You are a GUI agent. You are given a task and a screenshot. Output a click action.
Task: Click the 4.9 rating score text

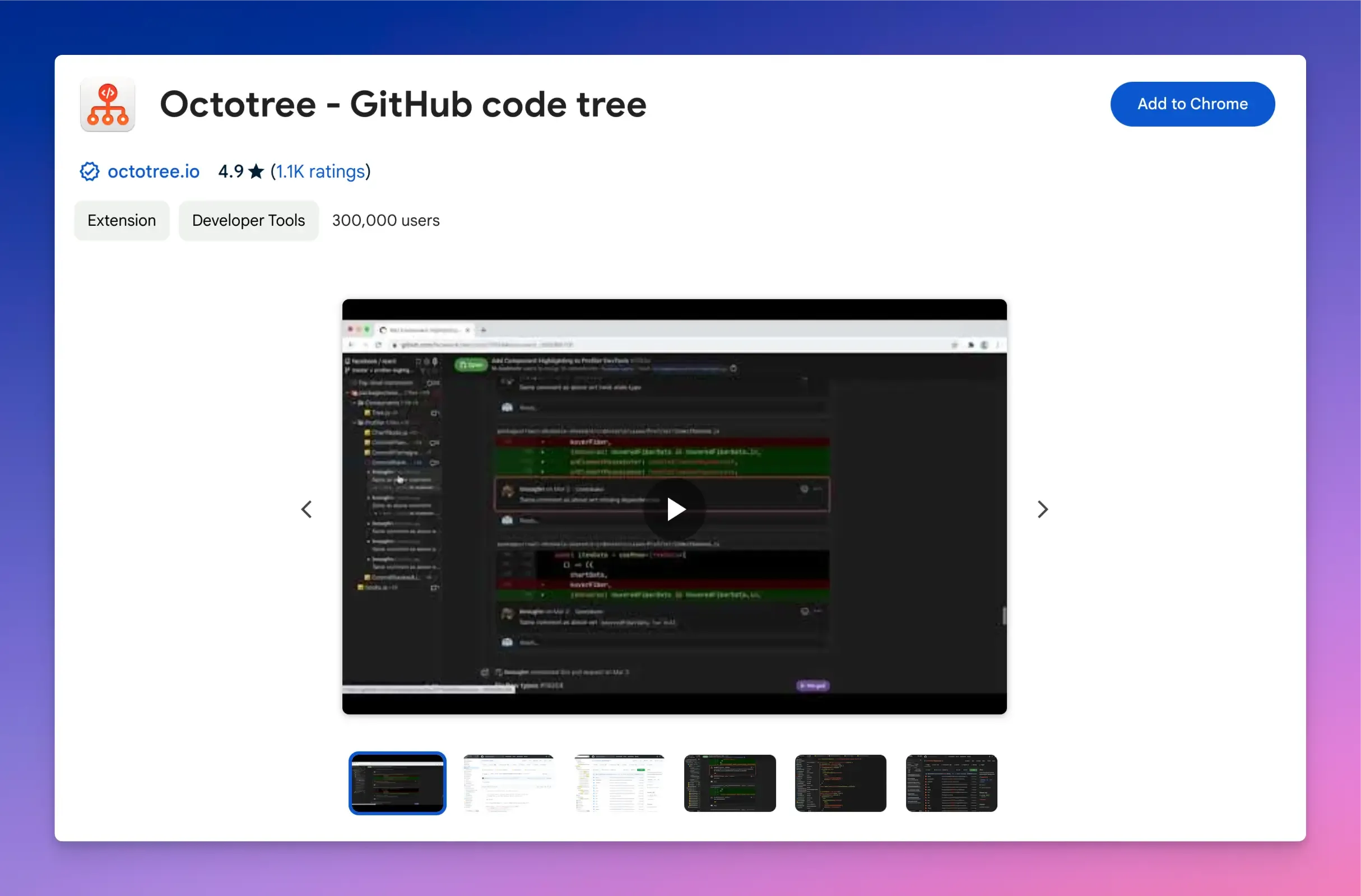click(x=231, y=171)
